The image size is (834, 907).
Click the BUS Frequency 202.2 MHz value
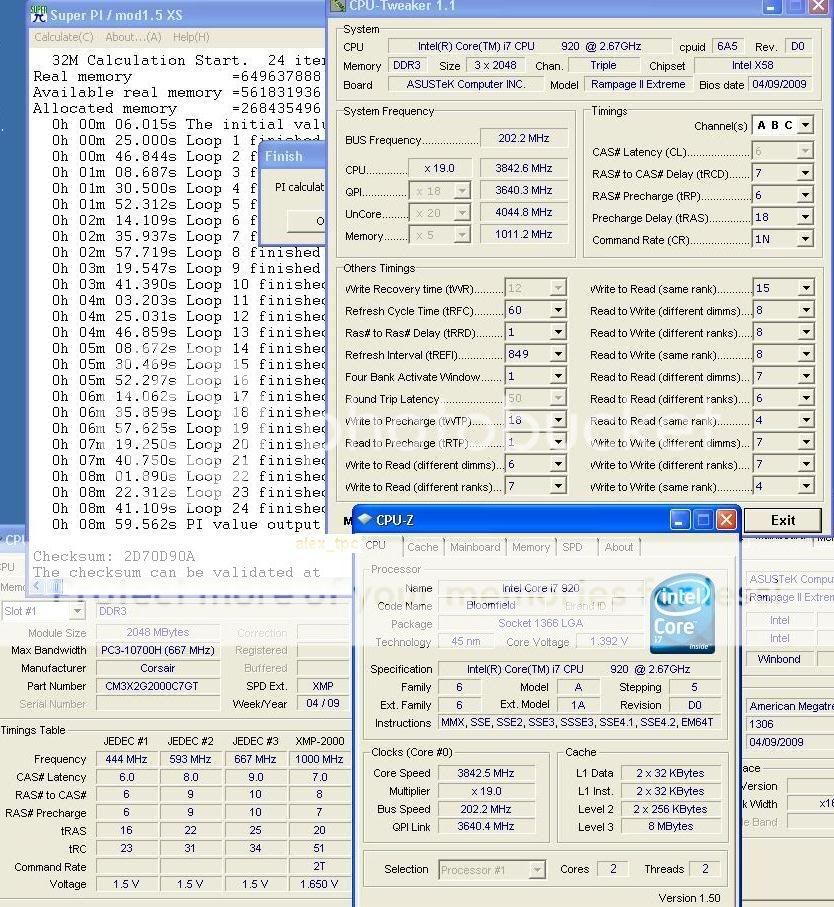523,138
